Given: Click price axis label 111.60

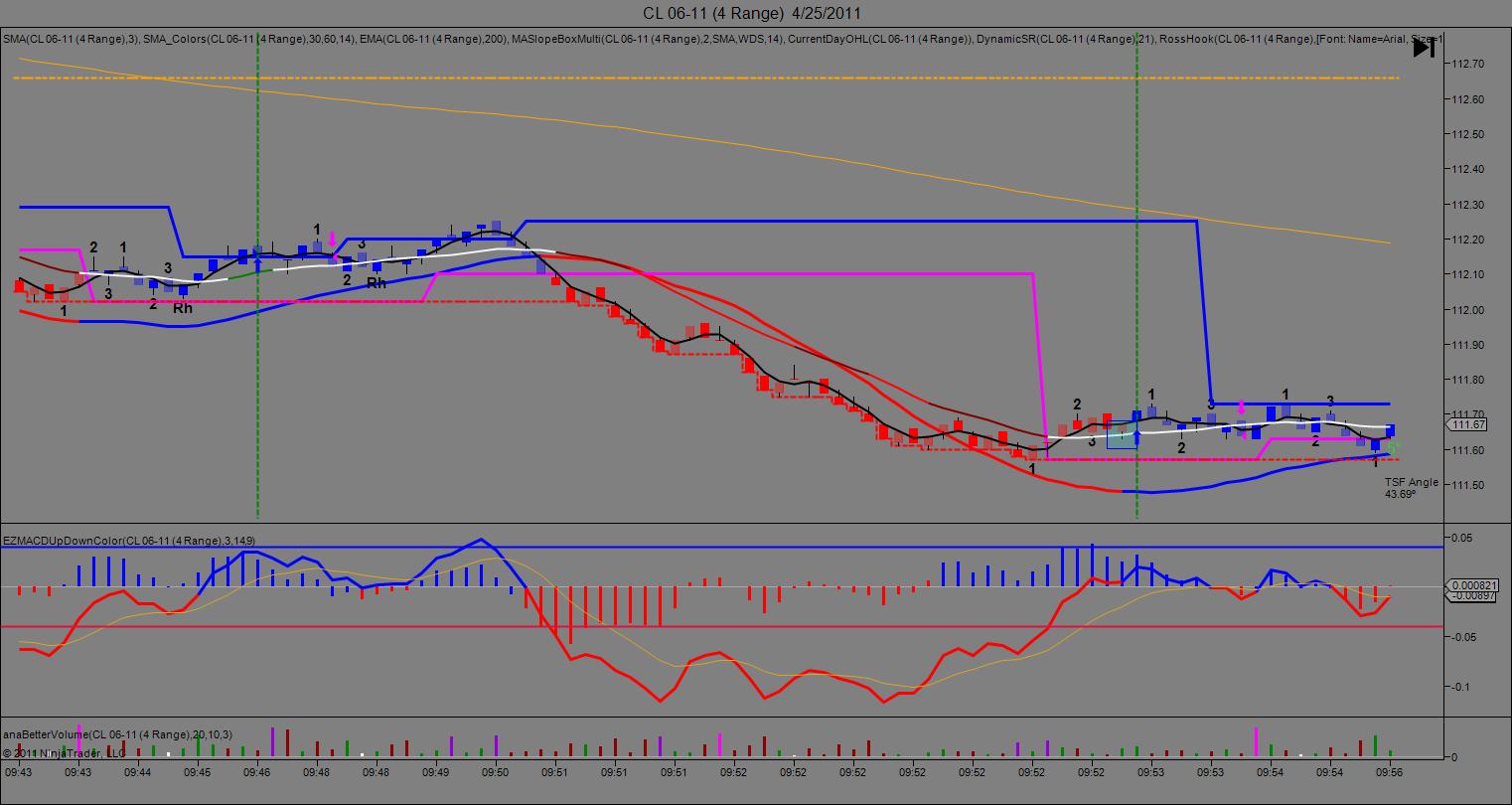Looking at the screenshot, I should pos(1467,450).
